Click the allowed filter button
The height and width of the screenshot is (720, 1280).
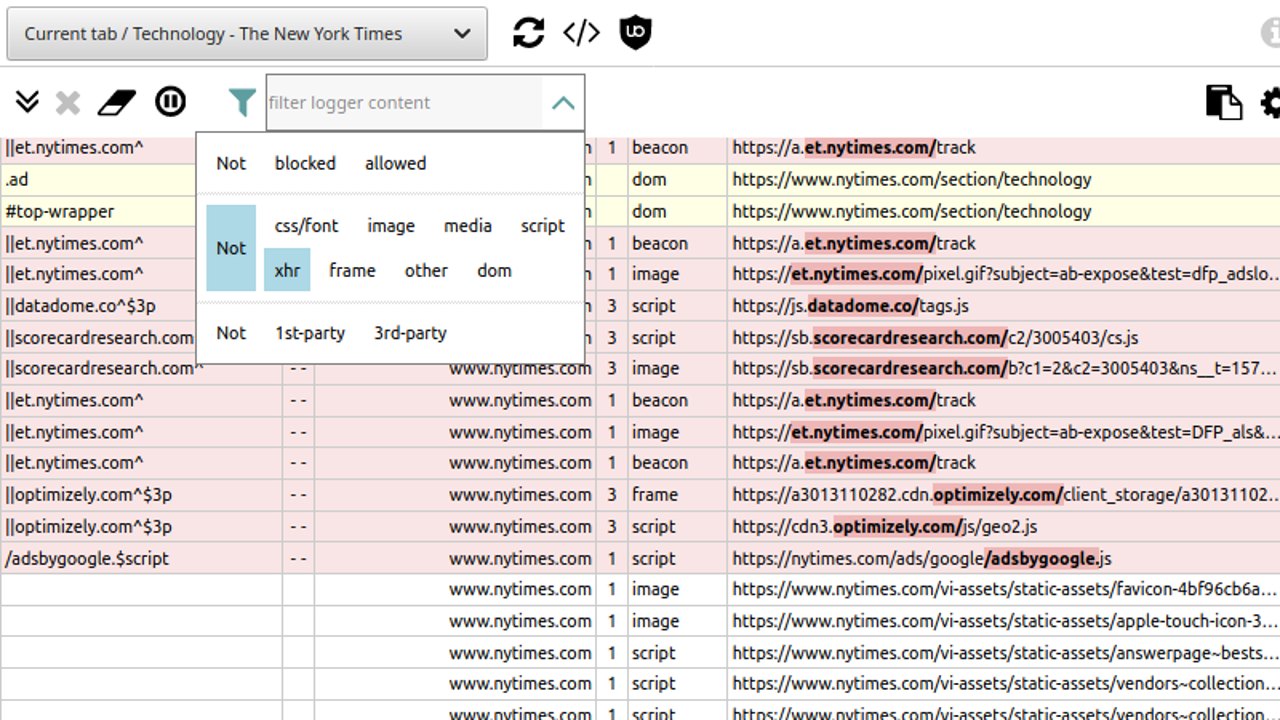tap(394, 163)
